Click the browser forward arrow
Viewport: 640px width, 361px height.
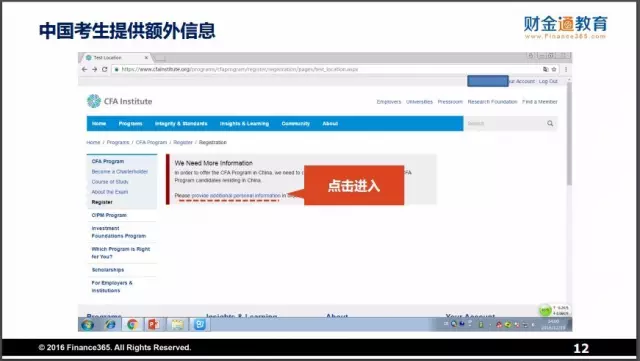pyautogui.click(x=94, y=69)
